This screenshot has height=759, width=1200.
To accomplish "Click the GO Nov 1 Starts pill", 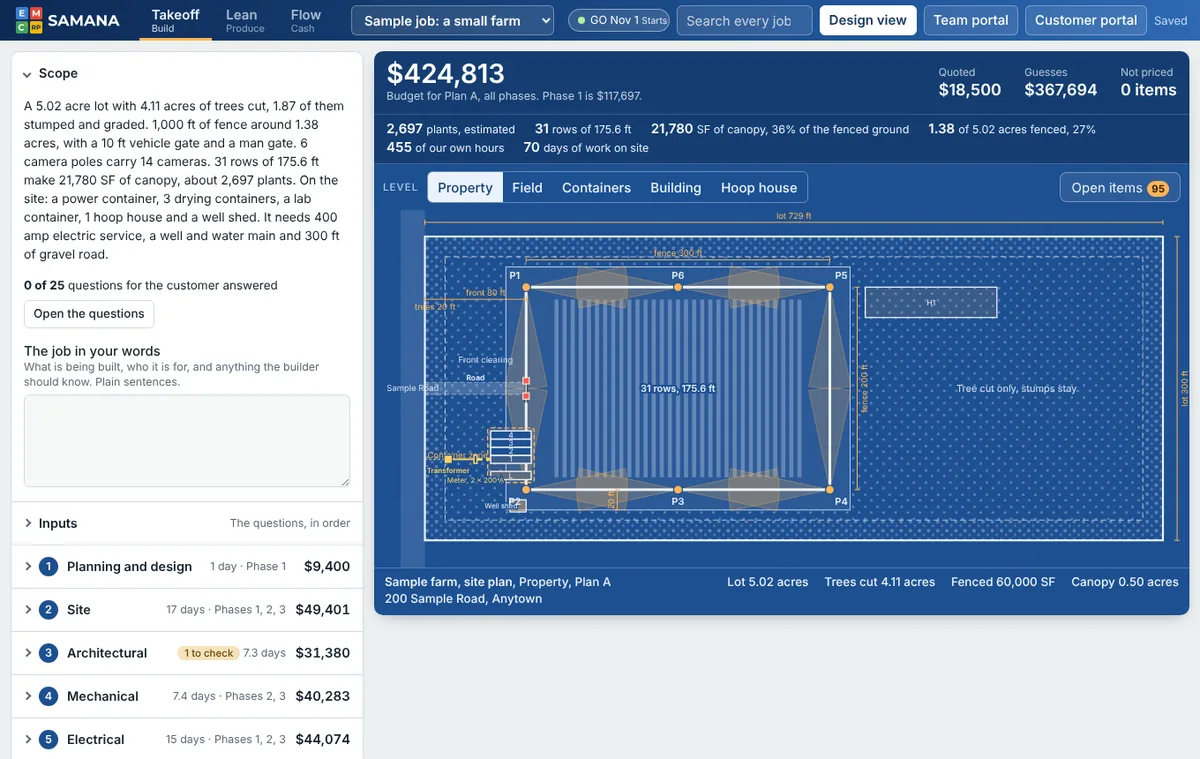I will [x=619, y=20].
